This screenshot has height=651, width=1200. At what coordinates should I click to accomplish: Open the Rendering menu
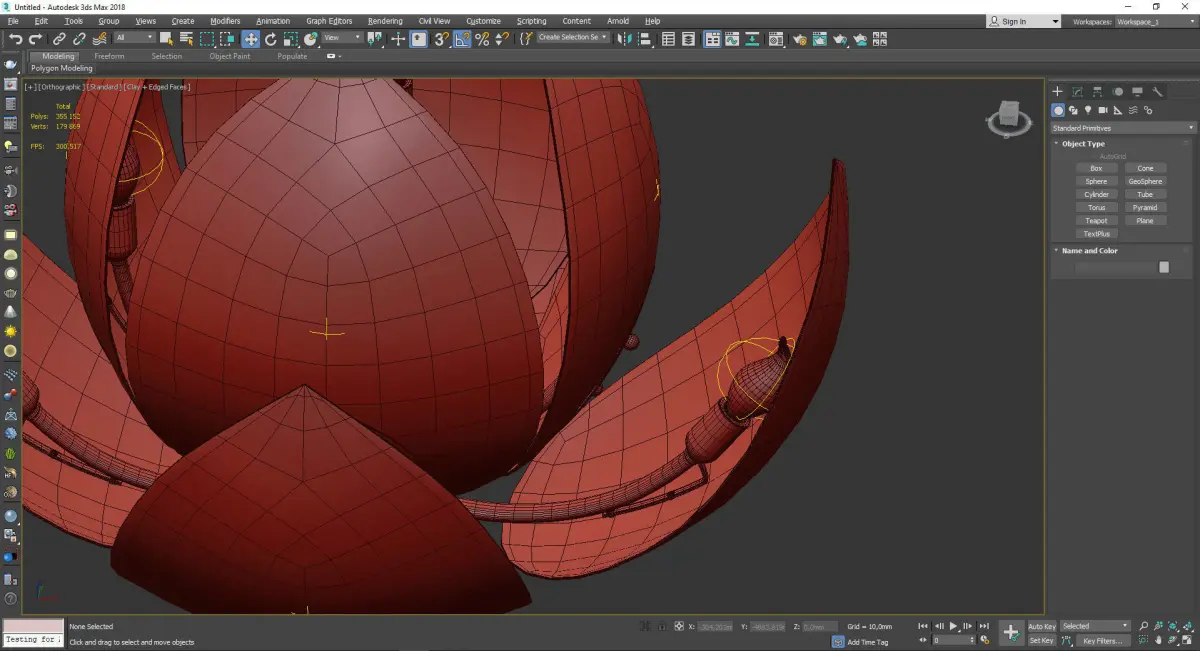coord(385,21)
